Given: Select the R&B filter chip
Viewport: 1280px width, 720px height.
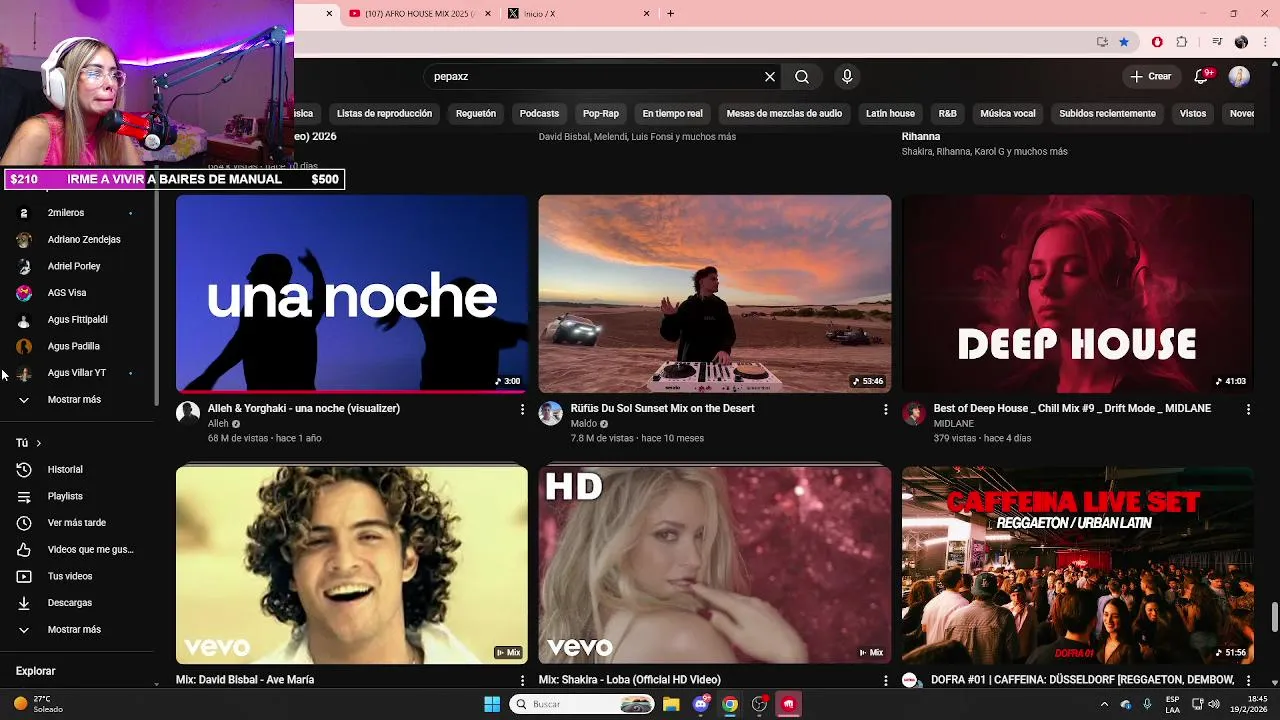Looking at the screenshot, I should click(x=948, y=113).
